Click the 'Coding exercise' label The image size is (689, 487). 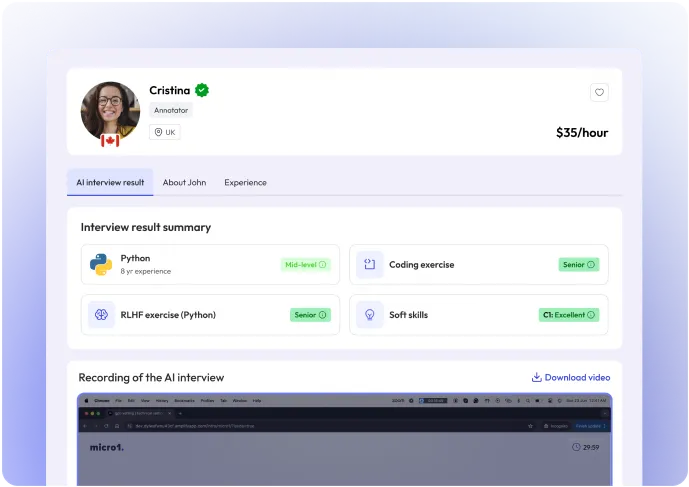pos(422,265)
